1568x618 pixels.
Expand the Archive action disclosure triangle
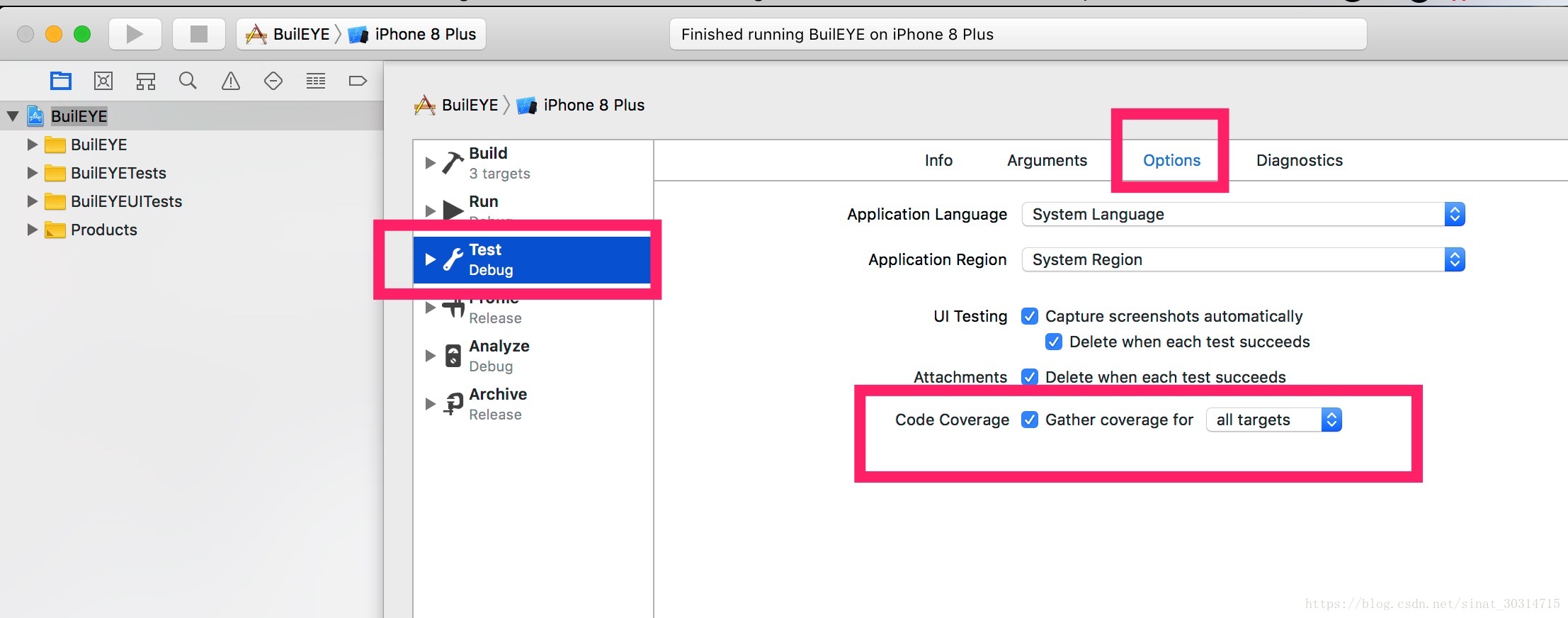pos(430,403)
